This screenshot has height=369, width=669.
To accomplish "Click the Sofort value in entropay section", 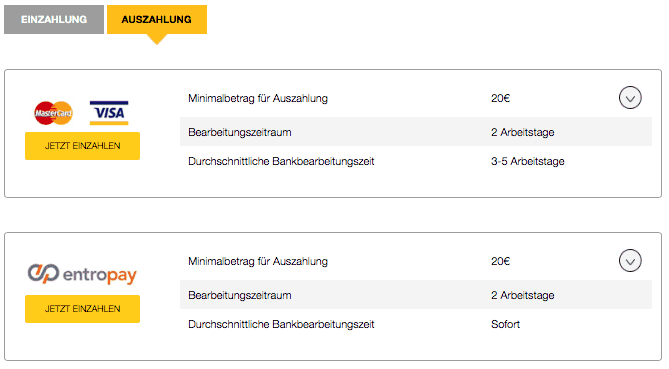I will pyautogui.click(x=506, y=324).
